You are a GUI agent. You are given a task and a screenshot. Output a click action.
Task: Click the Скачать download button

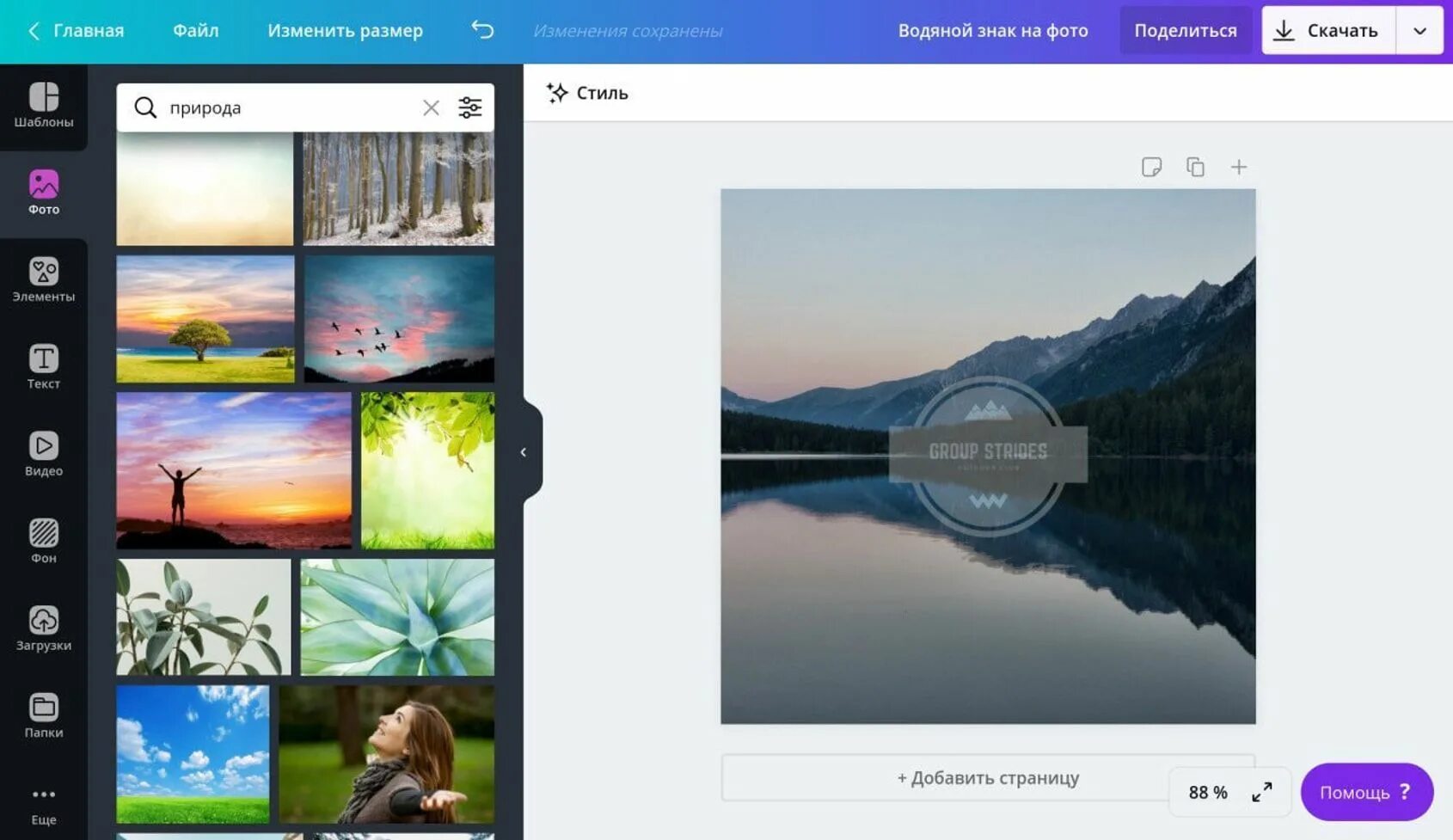click(x=1328, y=30)
